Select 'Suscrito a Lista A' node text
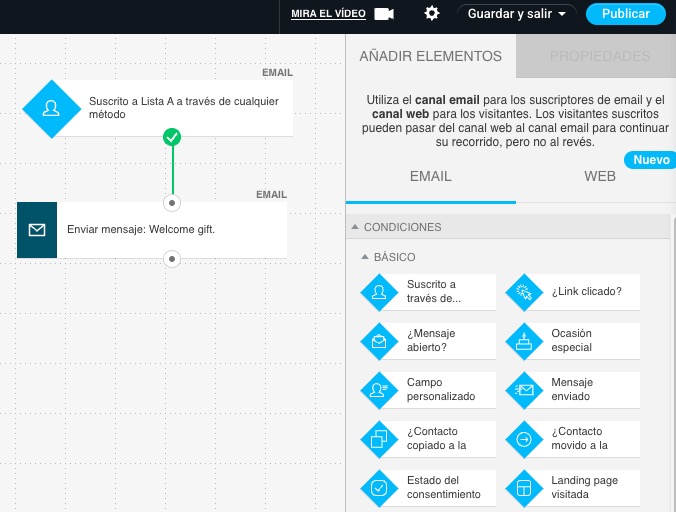 coord(184,108)
